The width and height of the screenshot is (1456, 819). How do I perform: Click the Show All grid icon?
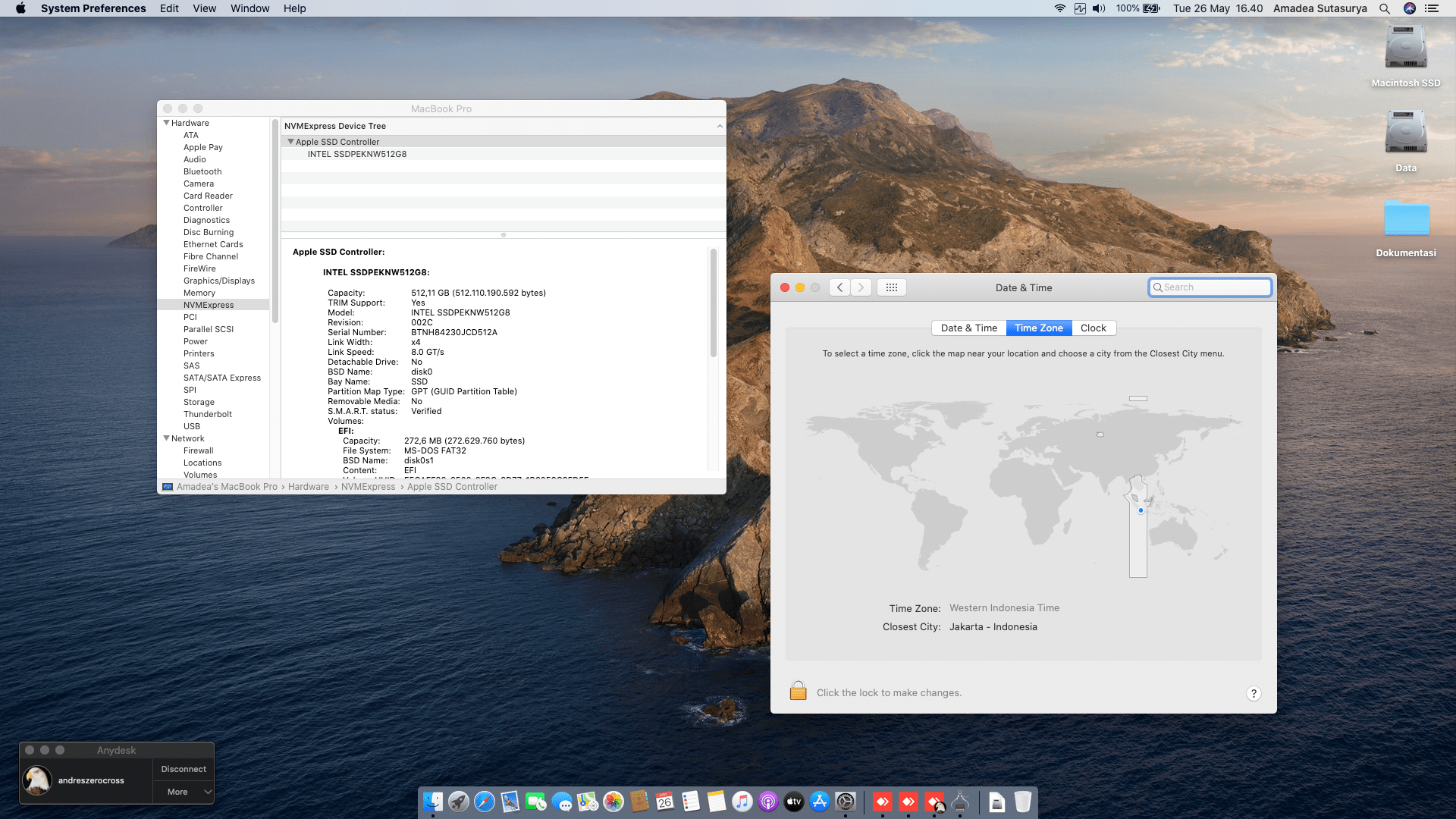892,287
